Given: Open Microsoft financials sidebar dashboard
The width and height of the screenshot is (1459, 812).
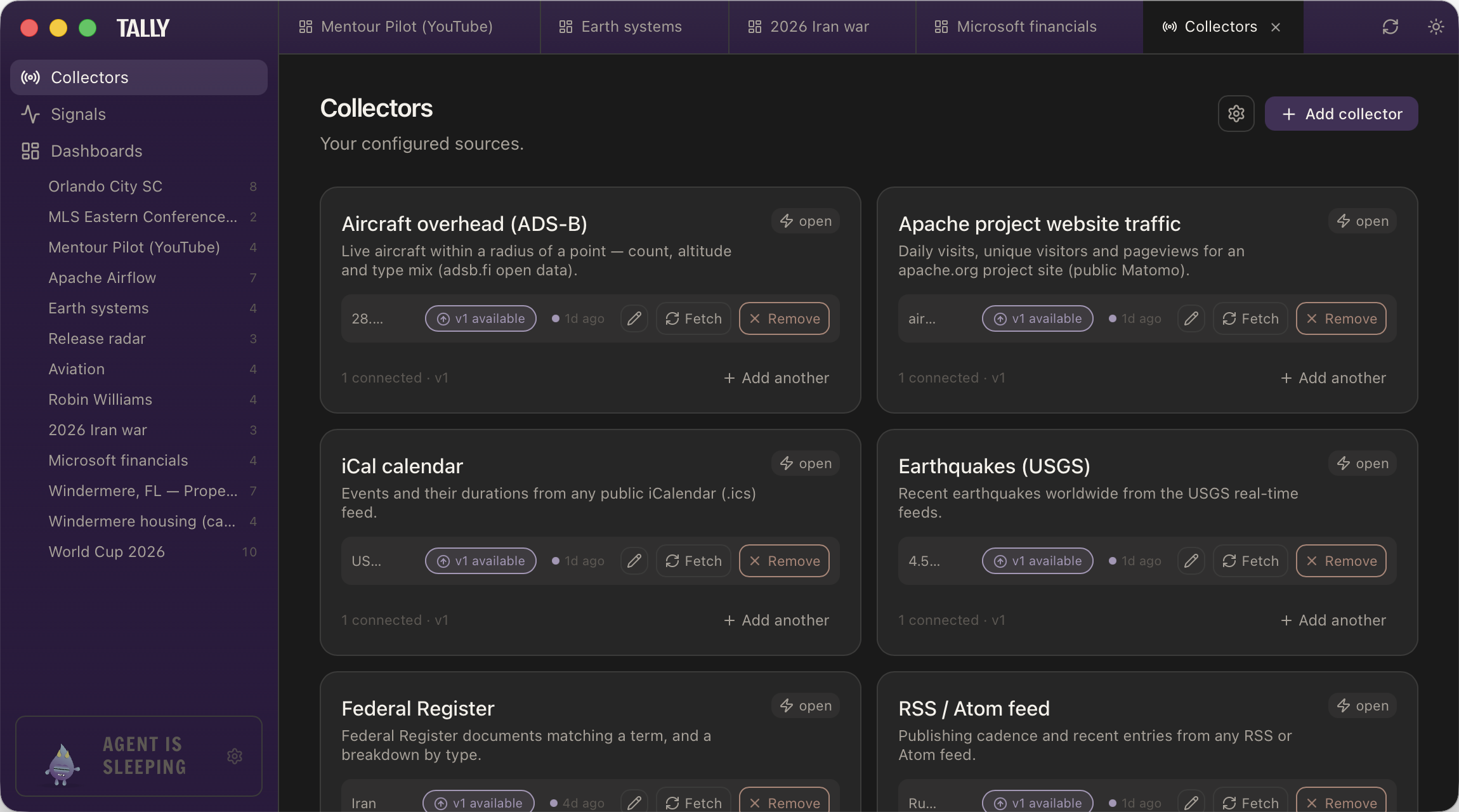Looking at the screenshot, I should (x=152, y=461).
